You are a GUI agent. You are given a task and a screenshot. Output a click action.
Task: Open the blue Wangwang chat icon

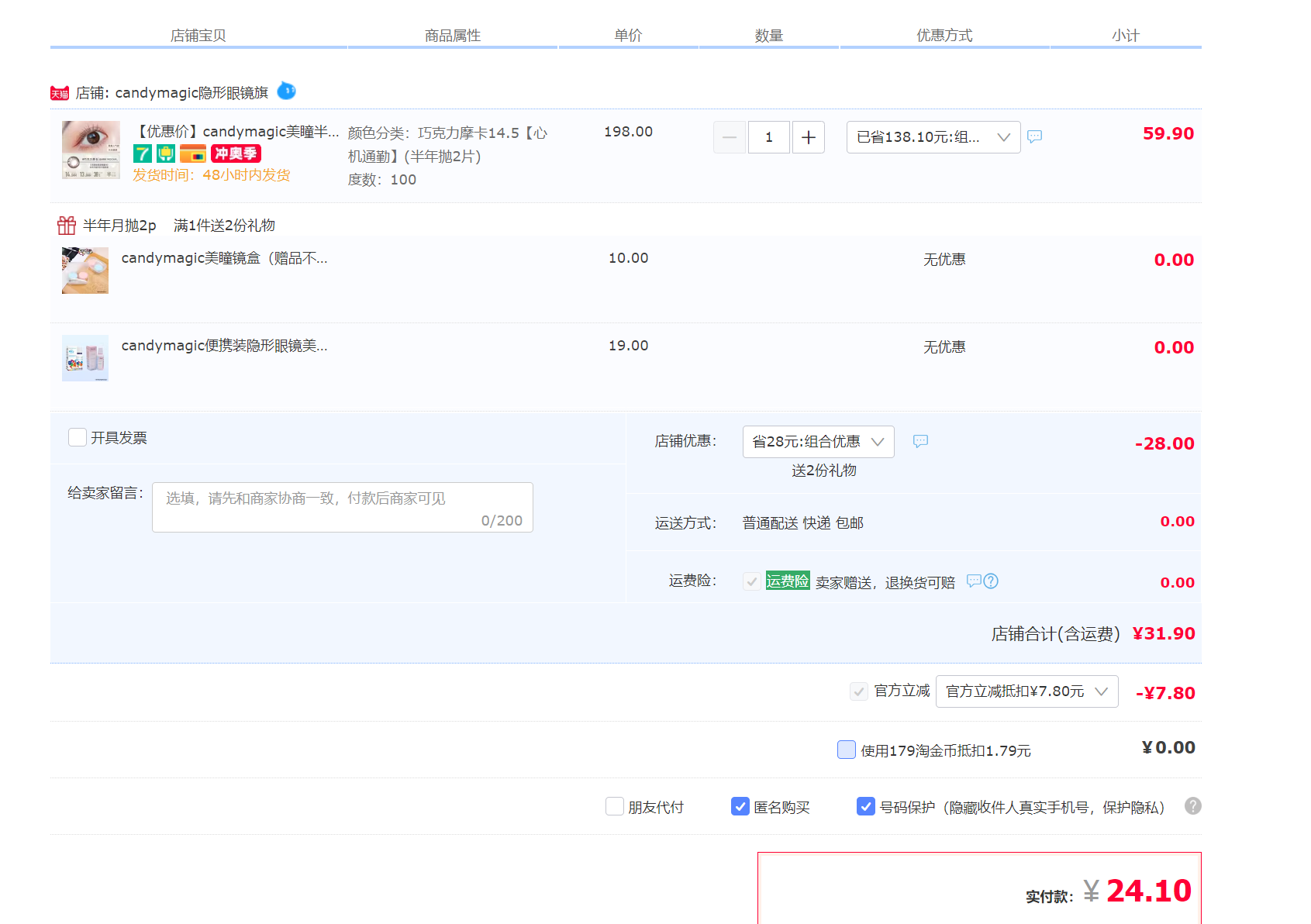[286, 91]
